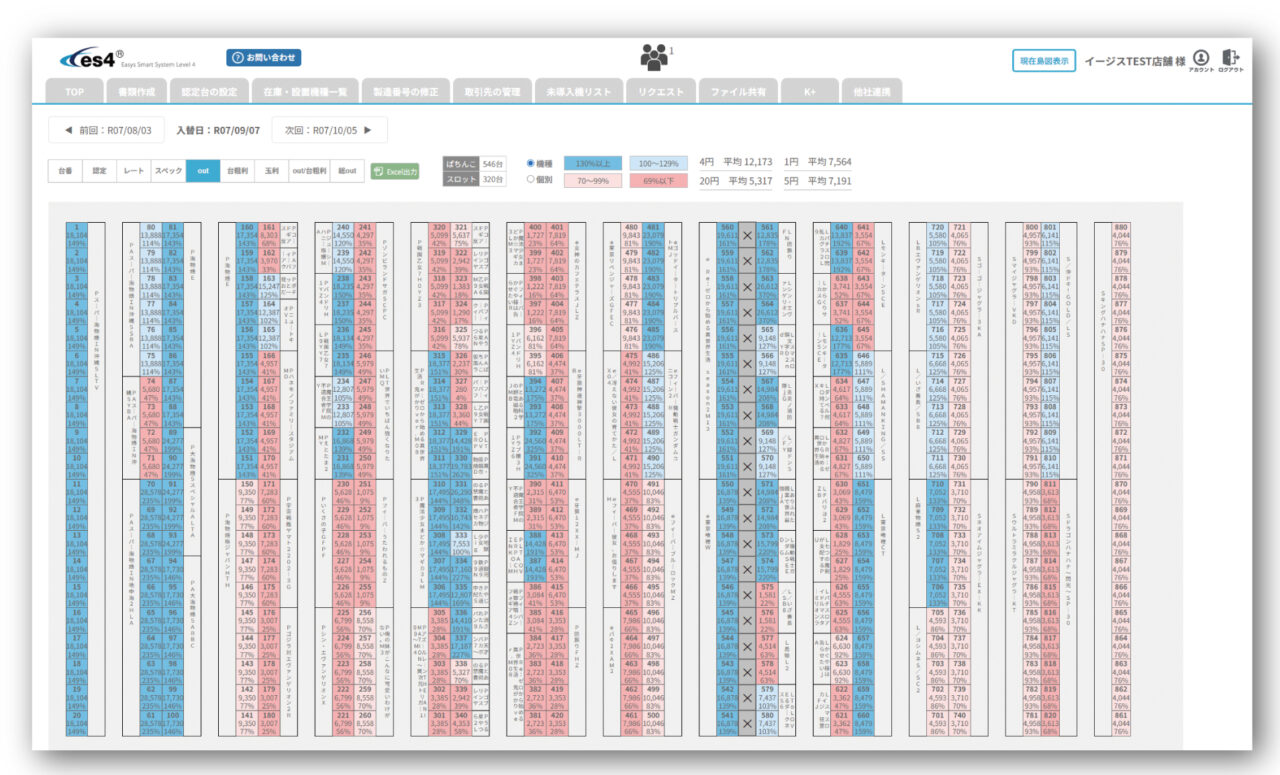Image resolution: width=1280 pixels, height=775 pixels.
Task: Click the blue 130%以上 legend swatch
Action: click(593, 162)
